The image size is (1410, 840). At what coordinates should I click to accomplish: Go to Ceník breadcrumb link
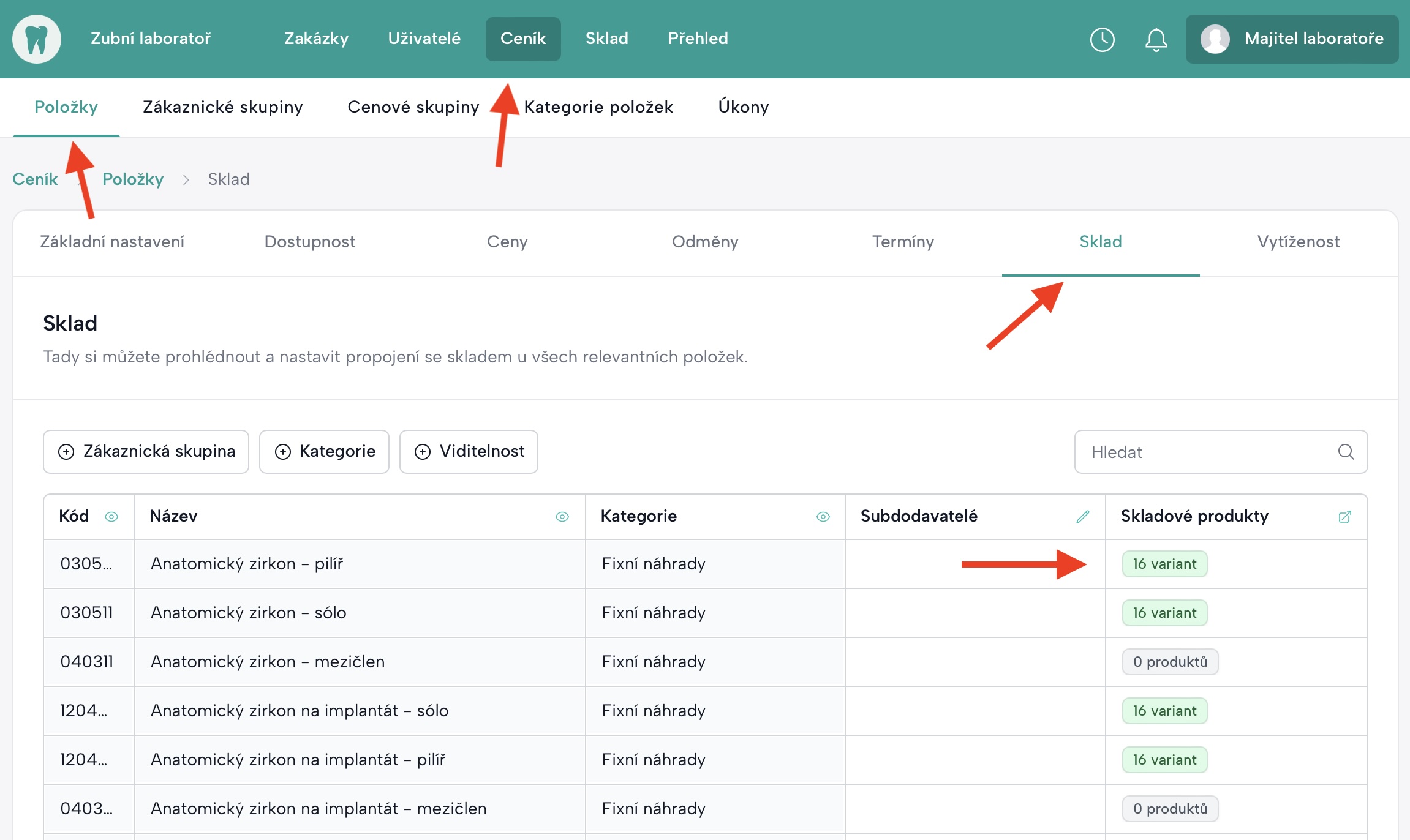point(35,179)
